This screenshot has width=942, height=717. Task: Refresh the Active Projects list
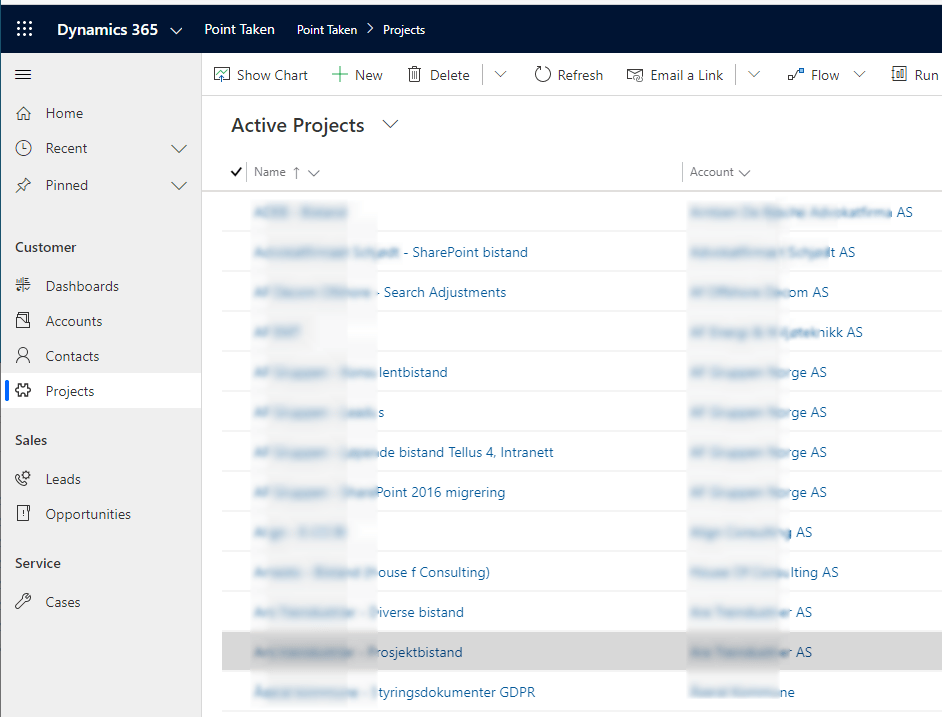pyautogui.click(x=568, y=75)
